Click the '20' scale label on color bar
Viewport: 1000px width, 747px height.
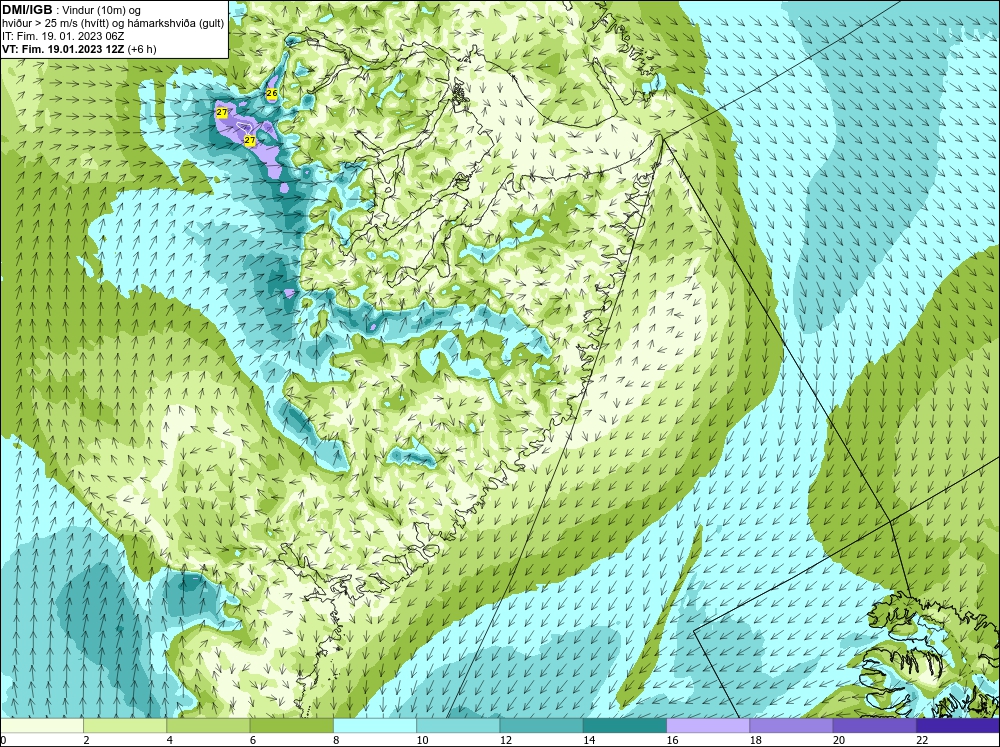pyautogui.click(x=839, y=740)
